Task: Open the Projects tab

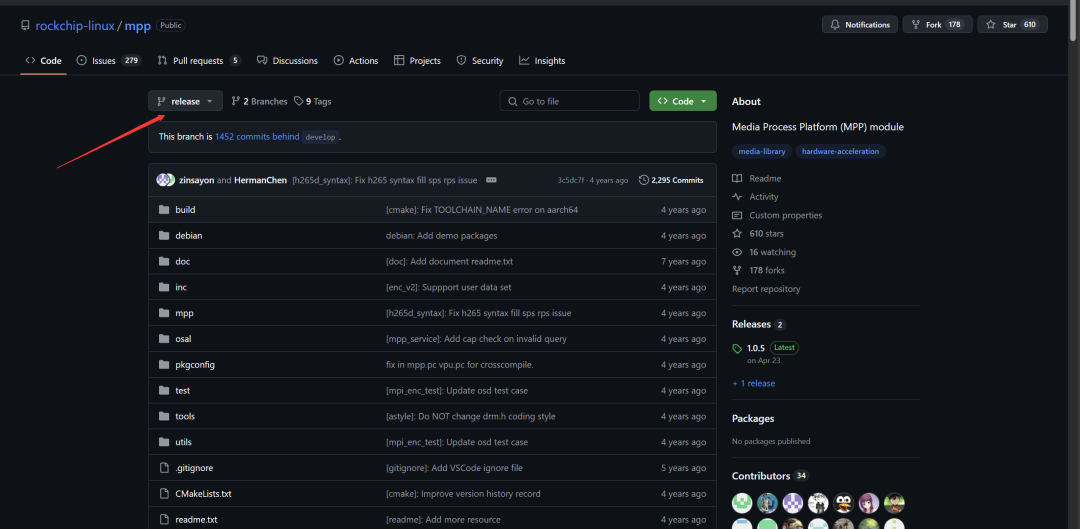Action: coord(417,61)
